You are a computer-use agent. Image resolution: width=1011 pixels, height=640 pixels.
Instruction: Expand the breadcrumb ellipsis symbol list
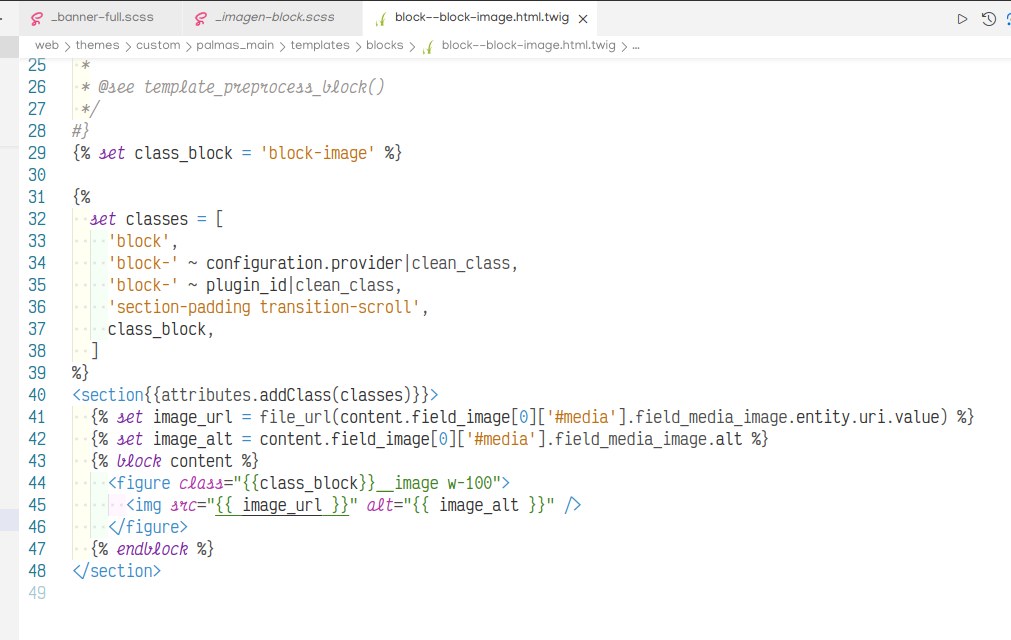(x=636, y=45)
